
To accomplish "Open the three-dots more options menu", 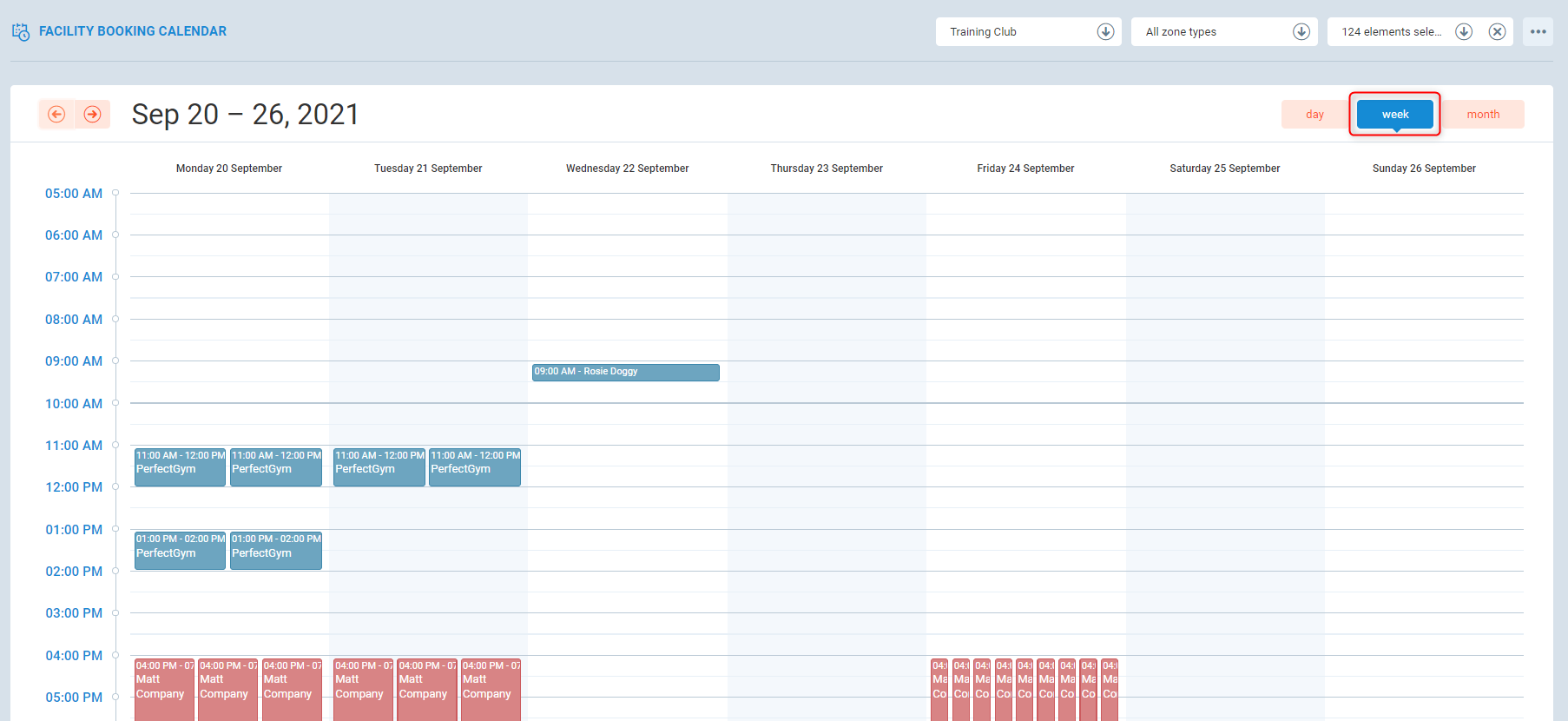I will tap(1538, 32).
